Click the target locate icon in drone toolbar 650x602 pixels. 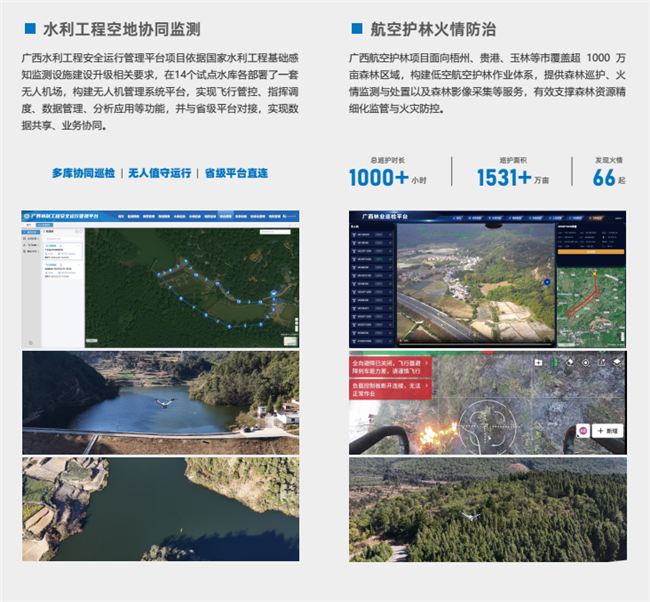tap(586, 362)
